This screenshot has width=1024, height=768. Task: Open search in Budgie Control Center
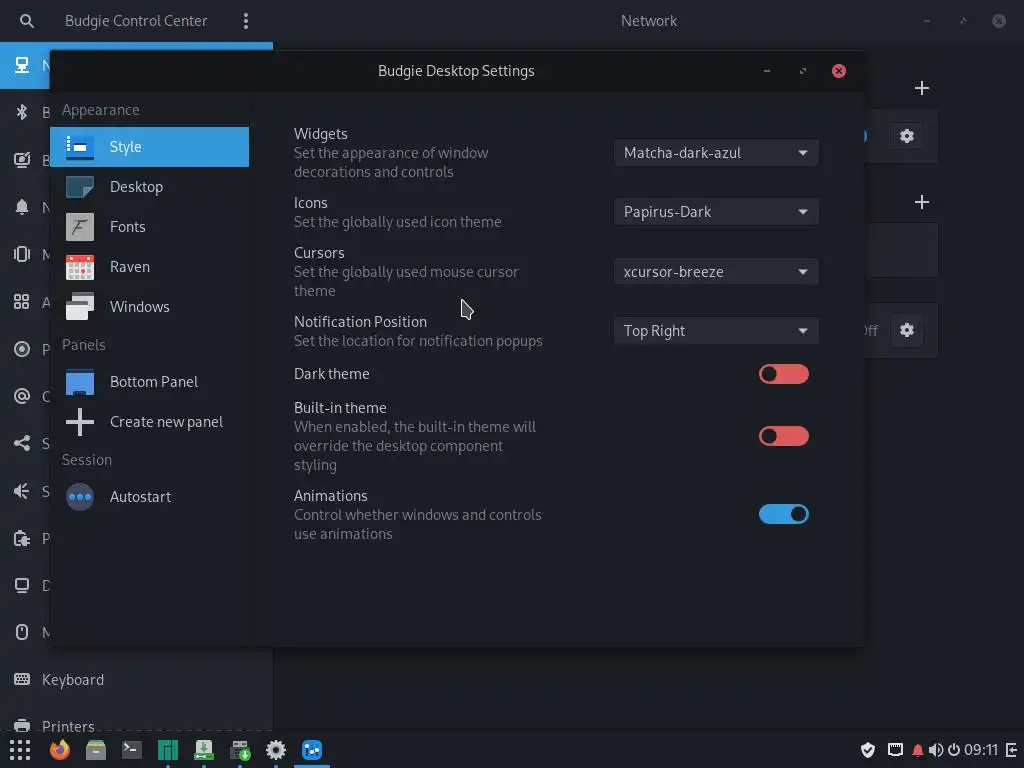26,21
